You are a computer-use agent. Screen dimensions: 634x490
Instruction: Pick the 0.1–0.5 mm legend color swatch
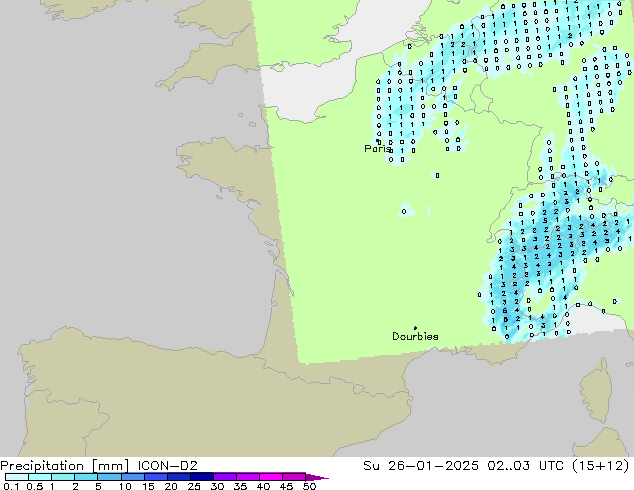(x=17, y=477)
